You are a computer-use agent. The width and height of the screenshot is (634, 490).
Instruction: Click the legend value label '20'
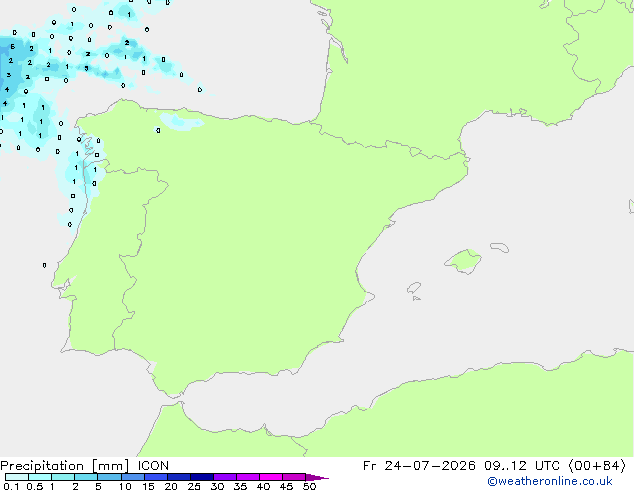[x=171, y=486]
